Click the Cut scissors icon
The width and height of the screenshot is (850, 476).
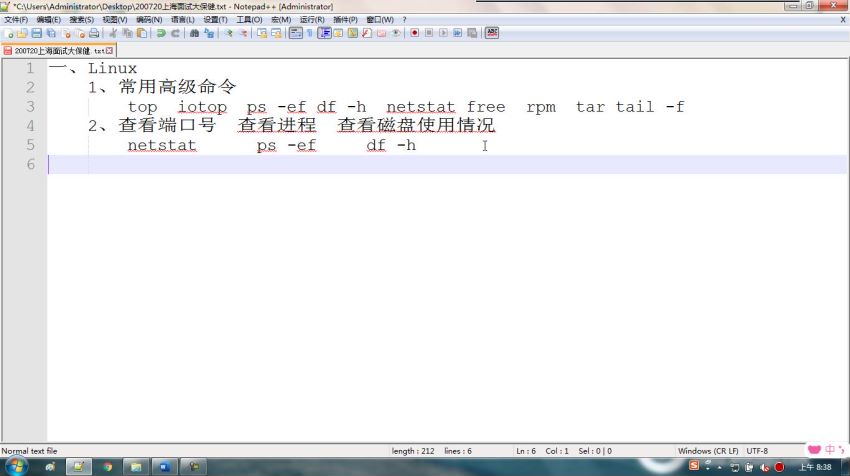[113, 33]
